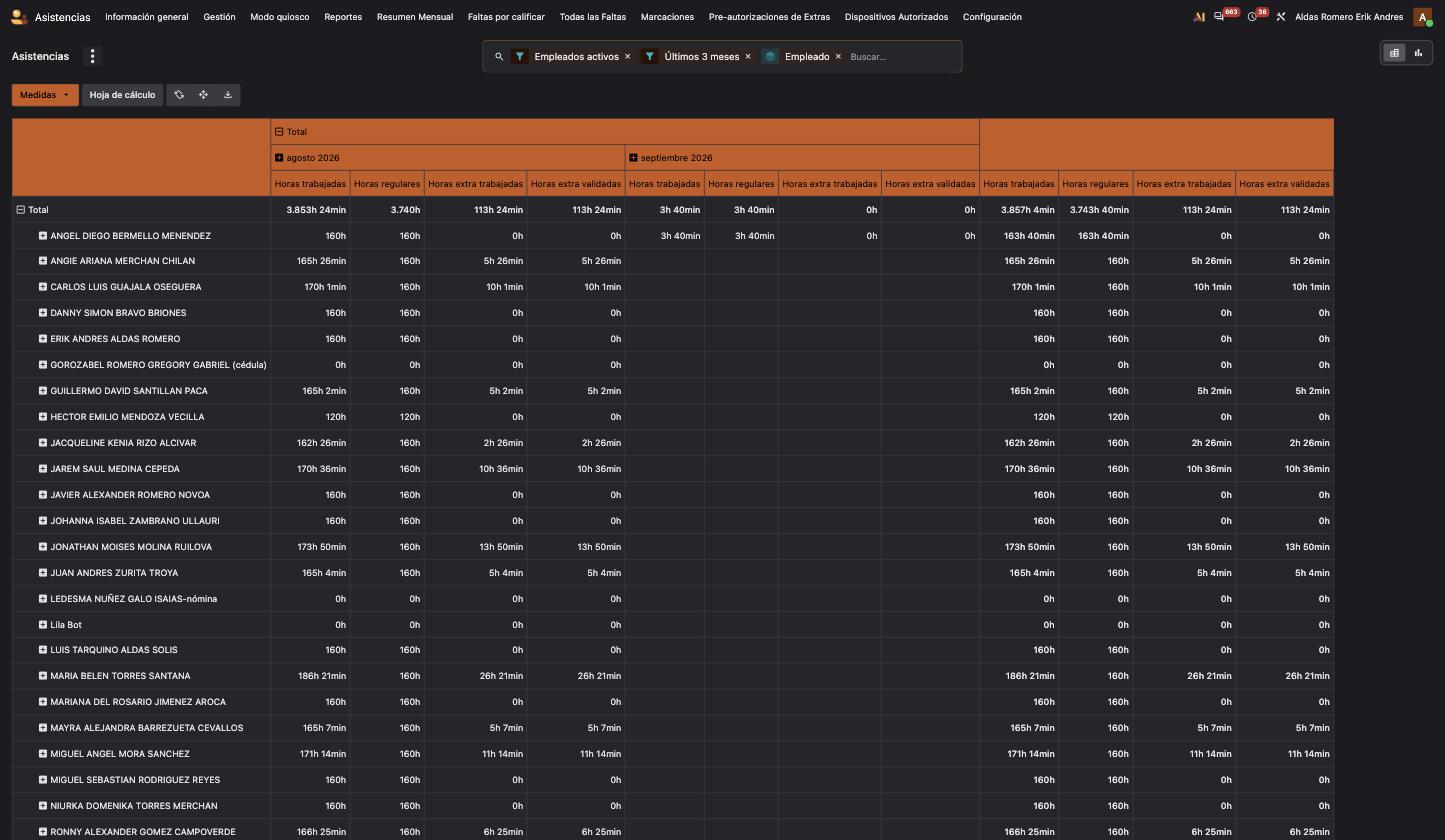The width and height of the screenshot is (1445, 840).
Task: Flip axis with the swap icon
Action: [179, 95]
